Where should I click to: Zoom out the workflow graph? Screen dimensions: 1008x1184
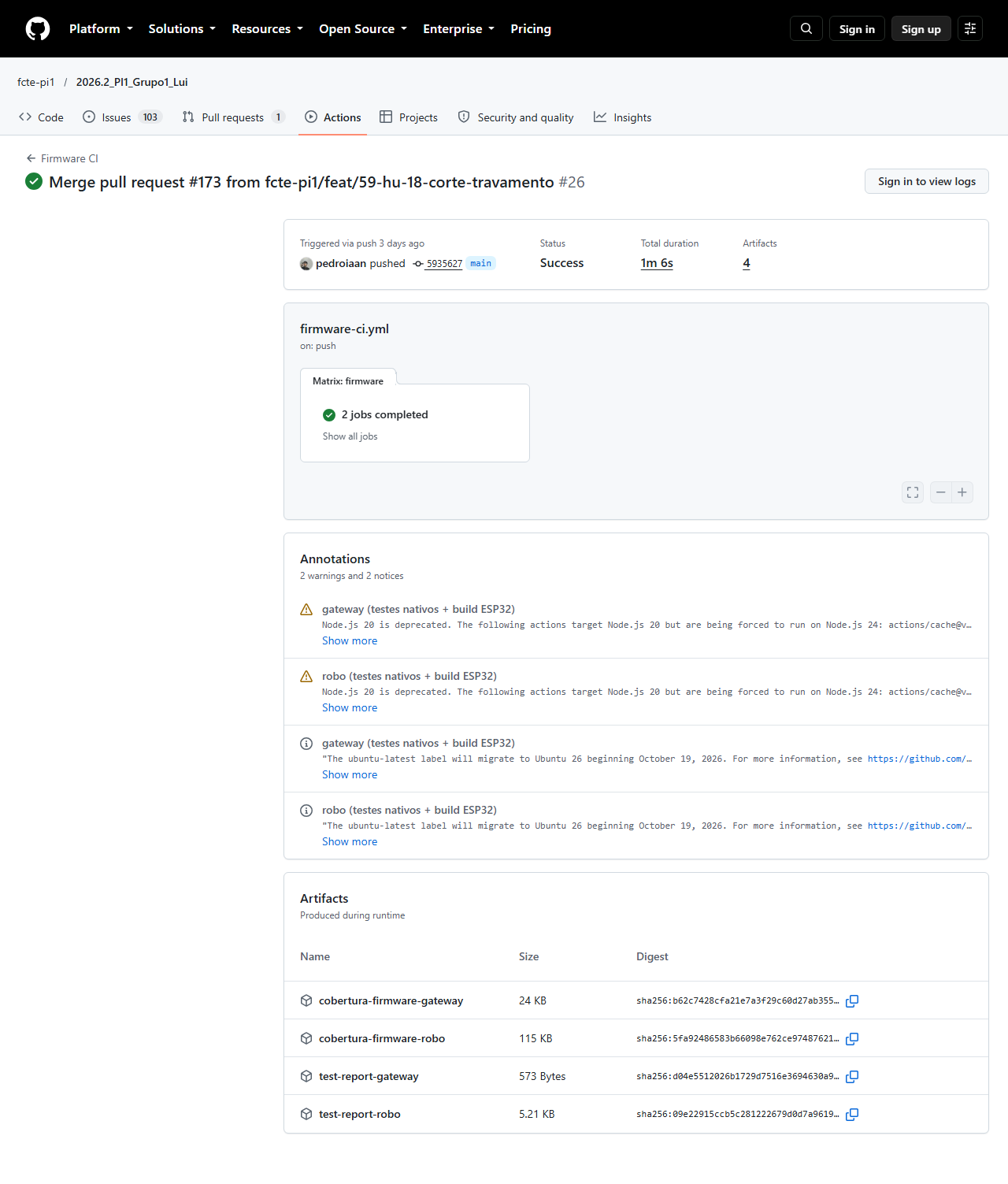(941, 492)
